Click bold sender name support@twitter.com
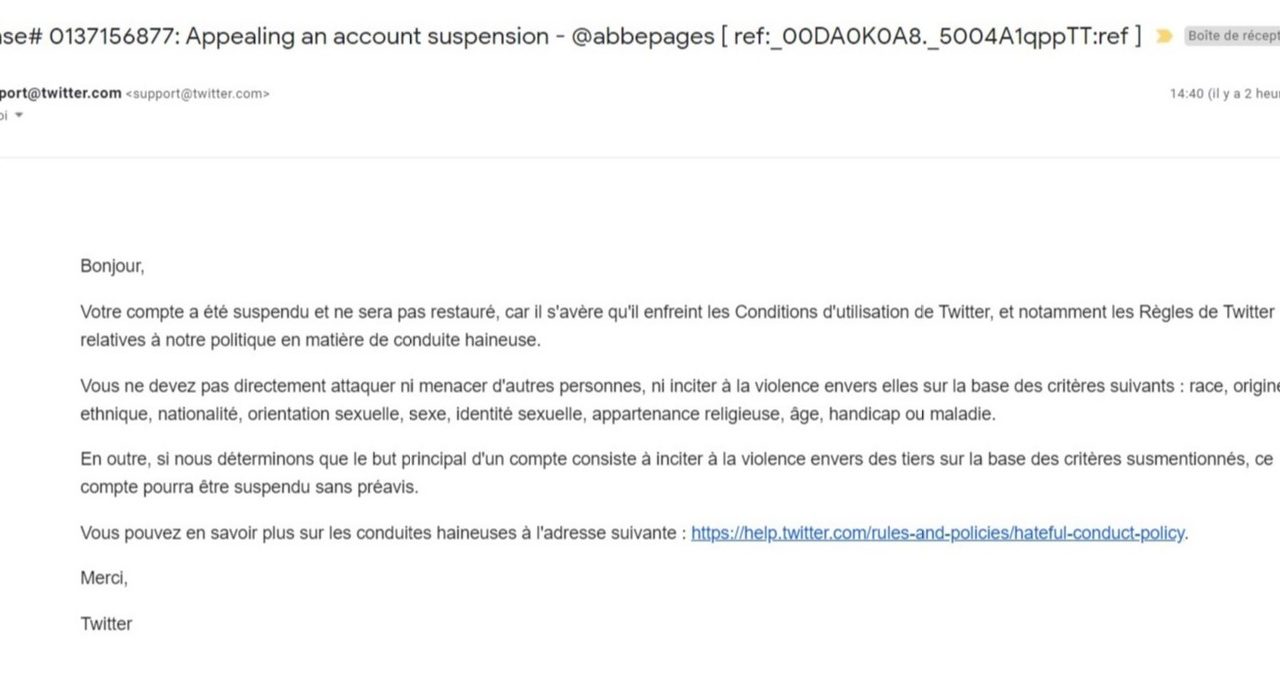 pyautogui.click(x=61, y=93)
